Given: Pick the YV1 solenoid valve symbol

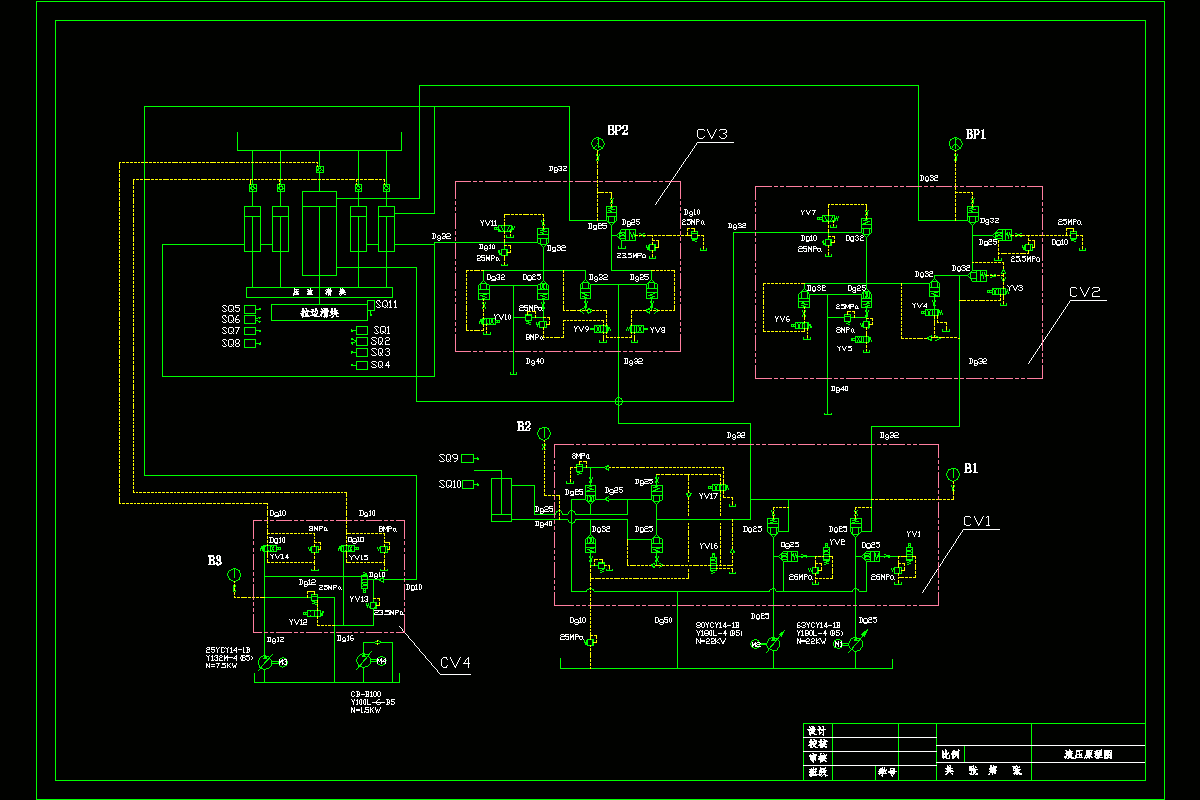Looking at the screenshot, I should [910, 552].
